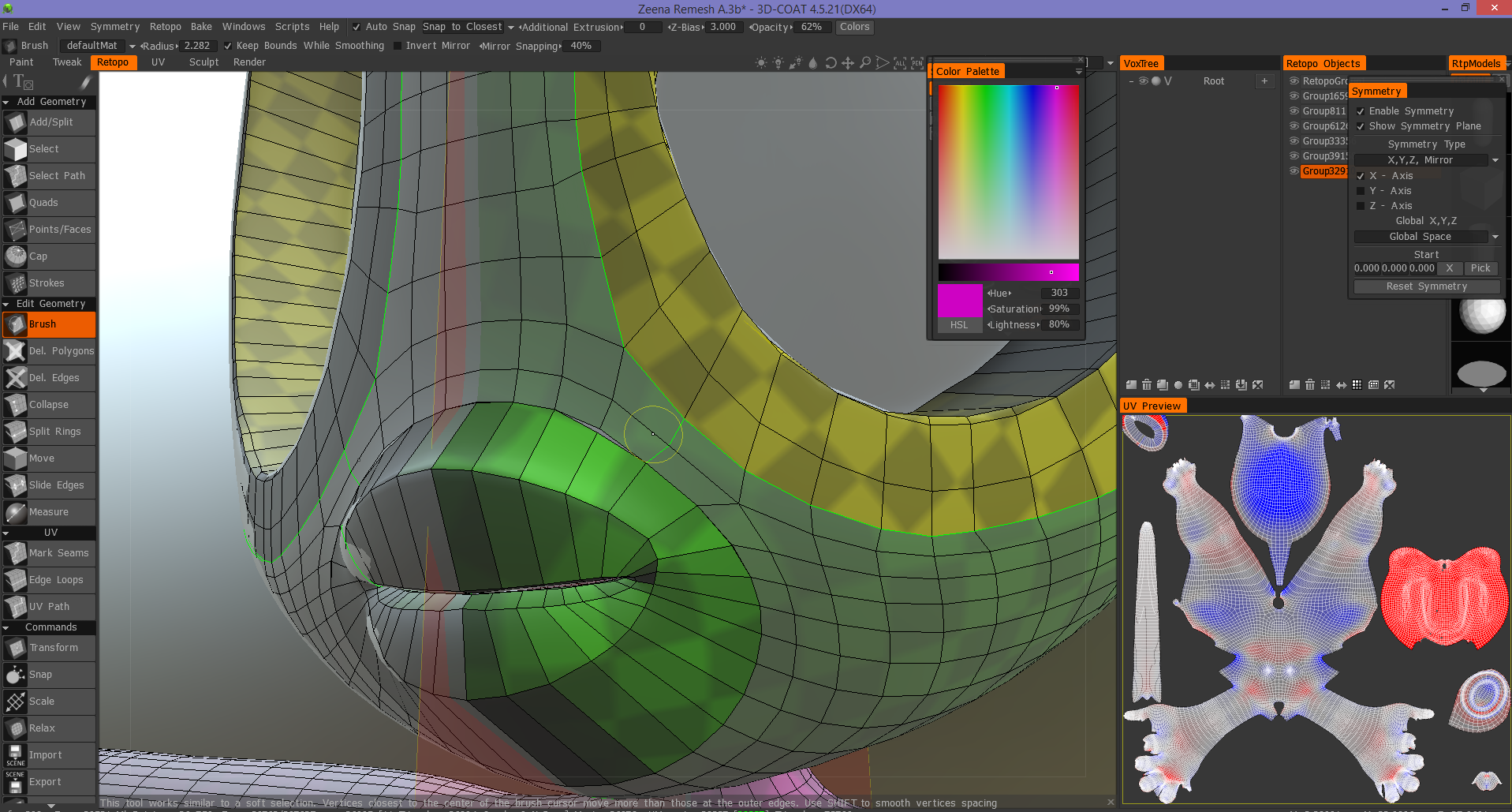
Task: Click the Reset Symmetry button
Action: coord(1426,286)
